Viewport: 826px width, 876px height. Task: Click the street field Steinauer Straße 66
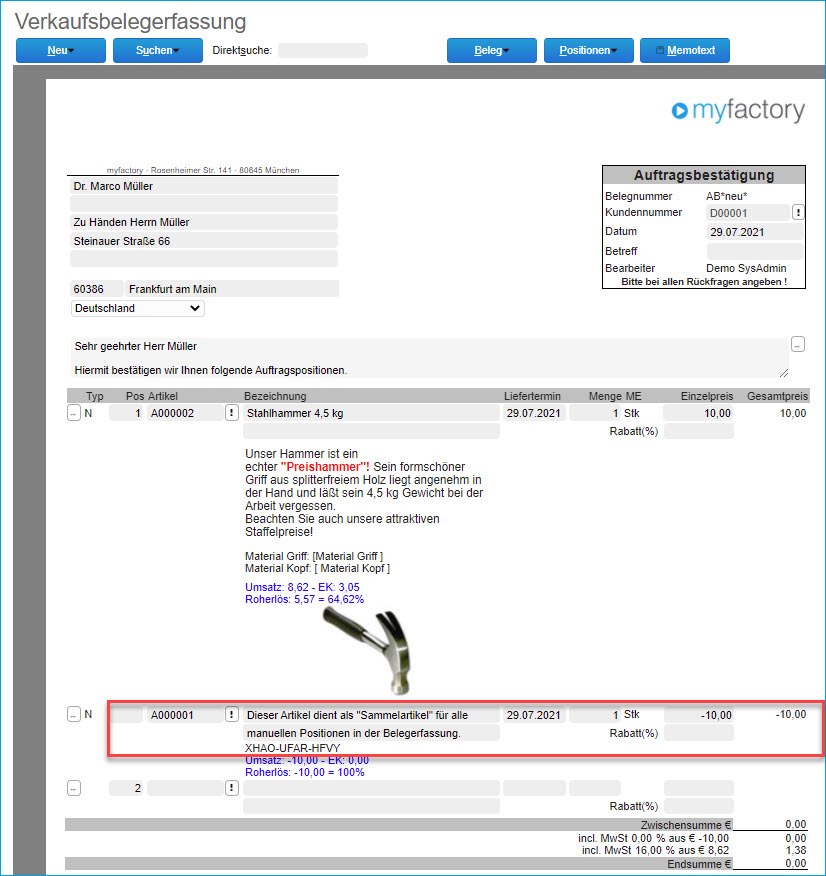[x=204, y=241]
